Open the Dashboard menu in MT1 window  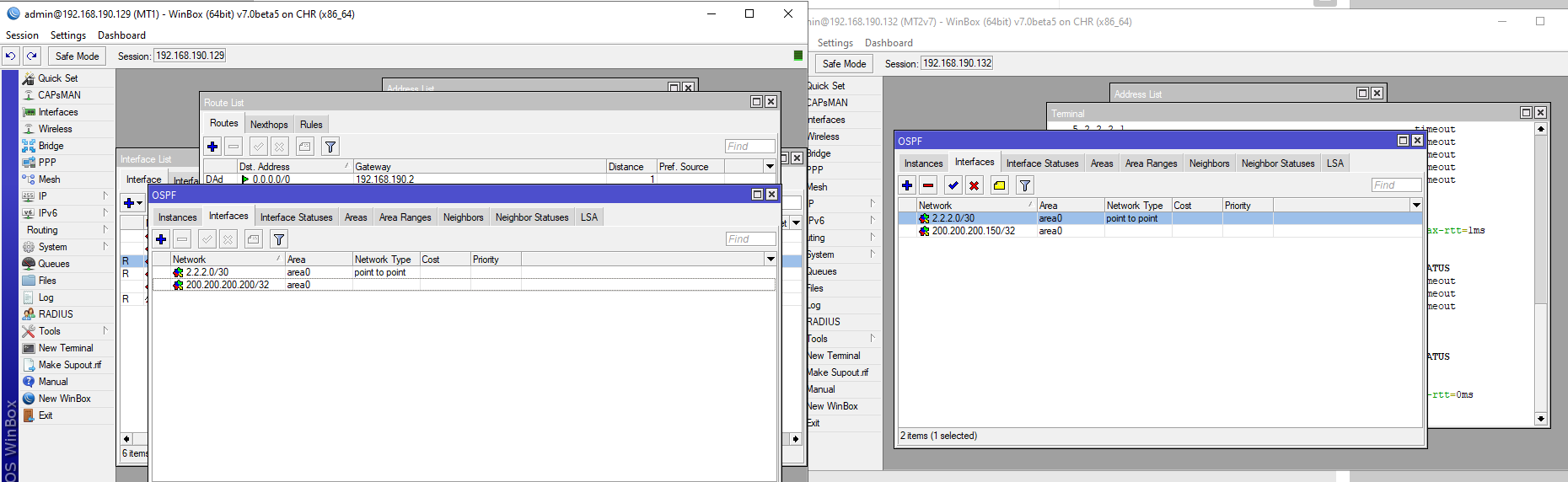tap(121, 35)
